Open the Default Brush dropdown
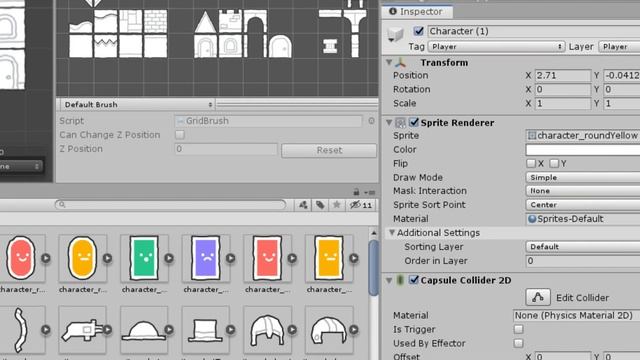The width and height of the screenshot is (640, 360). pyautogui.click(x=138, y=104)
